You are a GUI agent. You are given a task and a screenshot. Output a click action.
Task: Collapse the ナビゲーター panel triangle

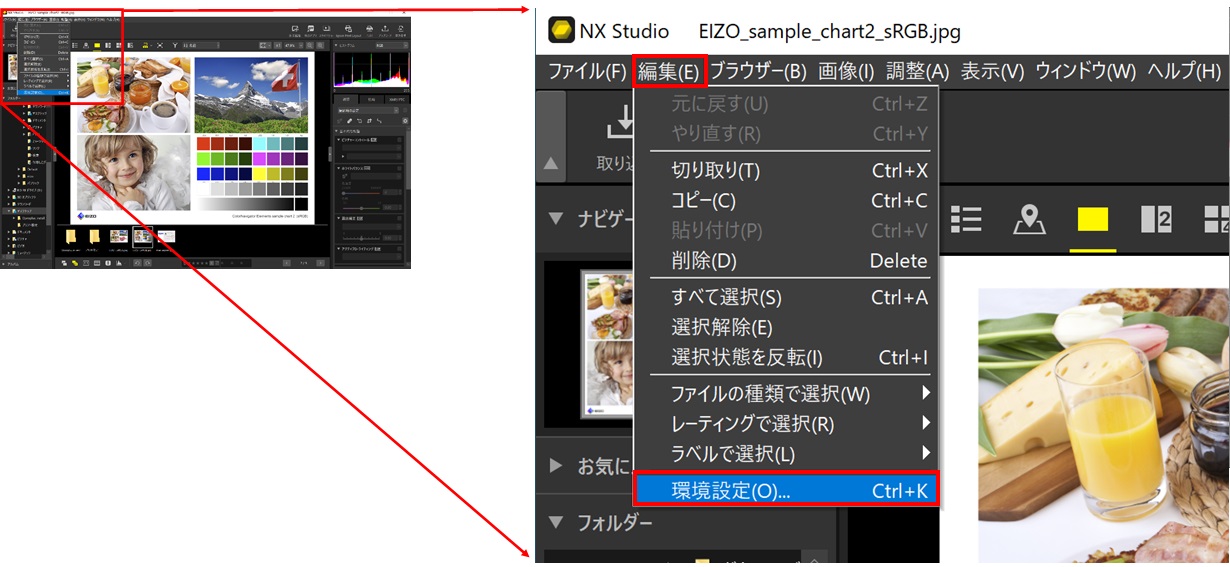click(555, 218)
